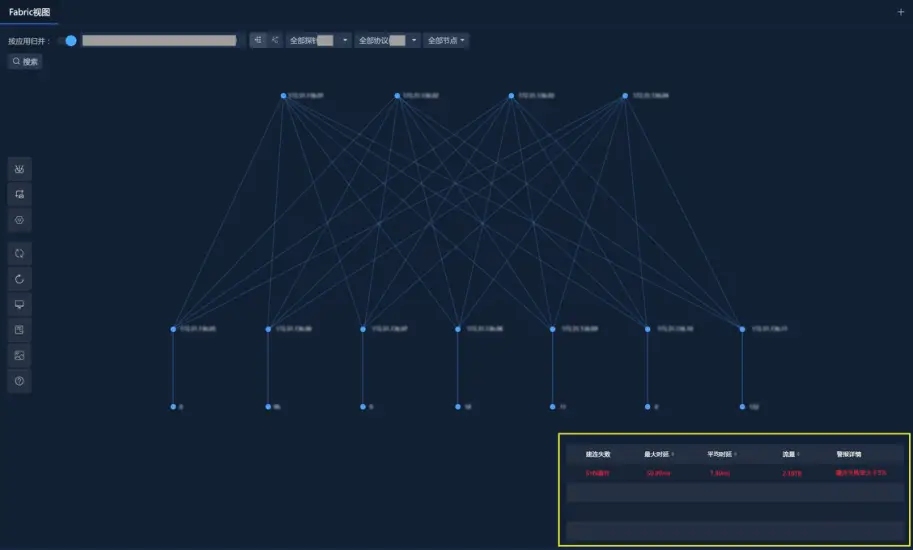Viewport: 913px width, 550px height.
Task: Click the circular refresh icon in sidebar
Action: [19, 279]
